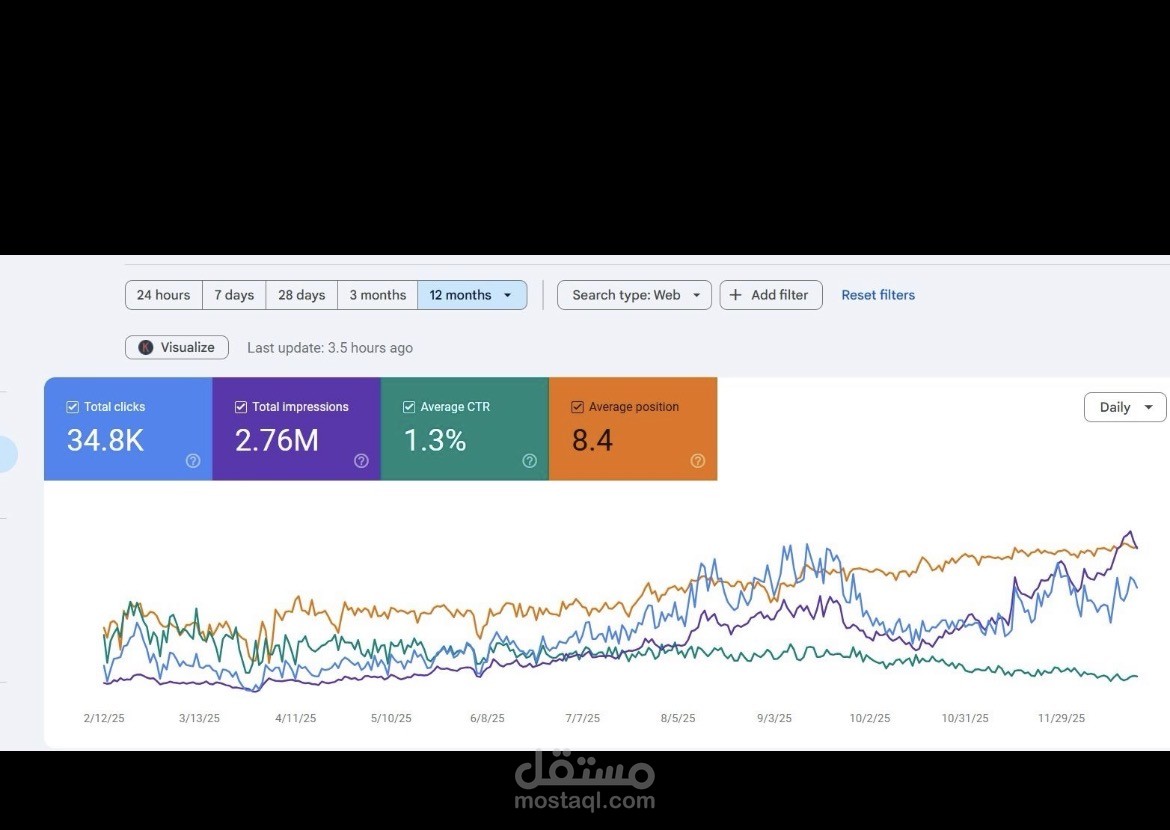Click the plus icon beside Add filter
Screen dimensions: 1170x830
(735, 295)
